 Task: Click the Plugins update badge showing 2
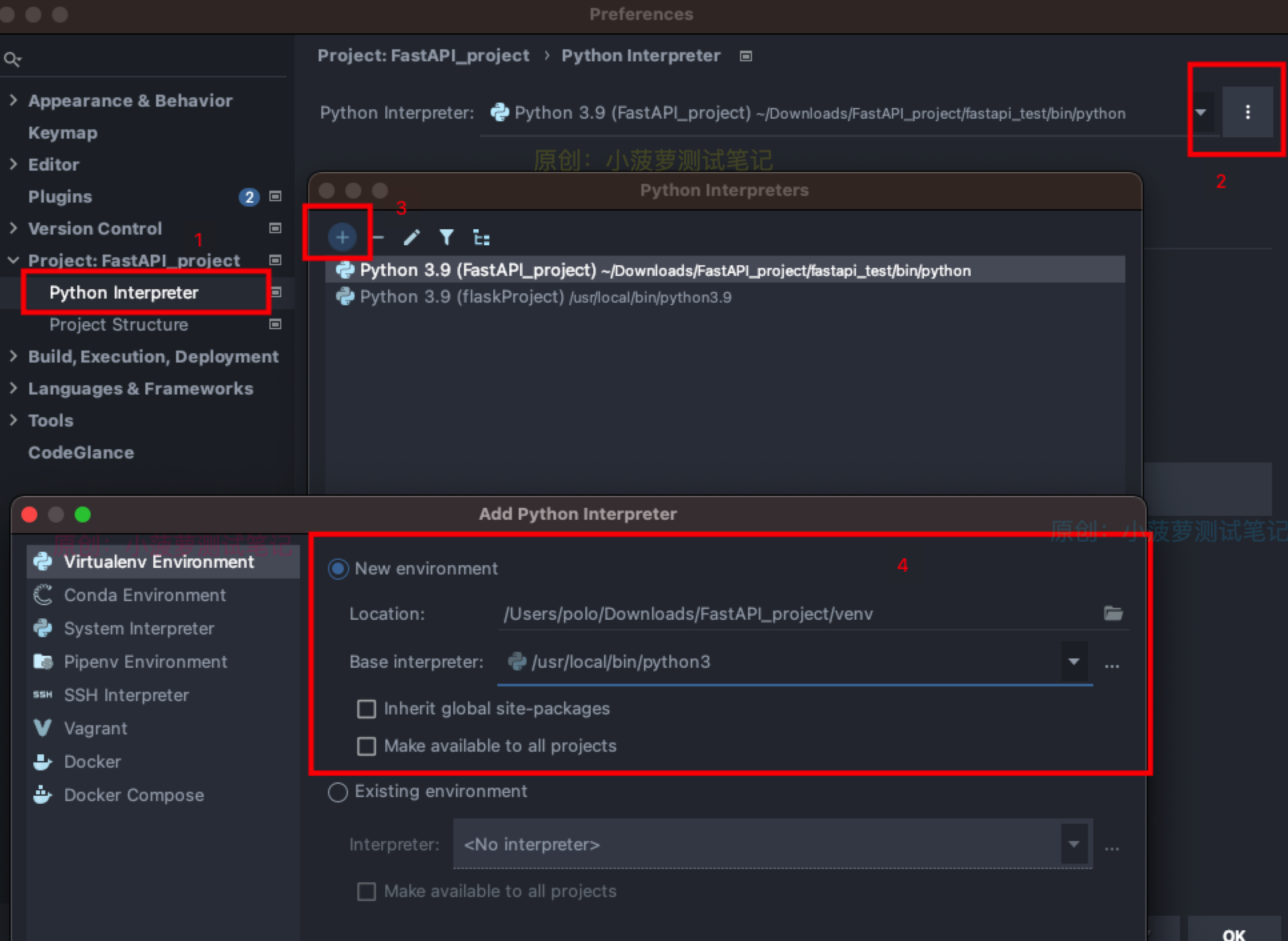249,197
